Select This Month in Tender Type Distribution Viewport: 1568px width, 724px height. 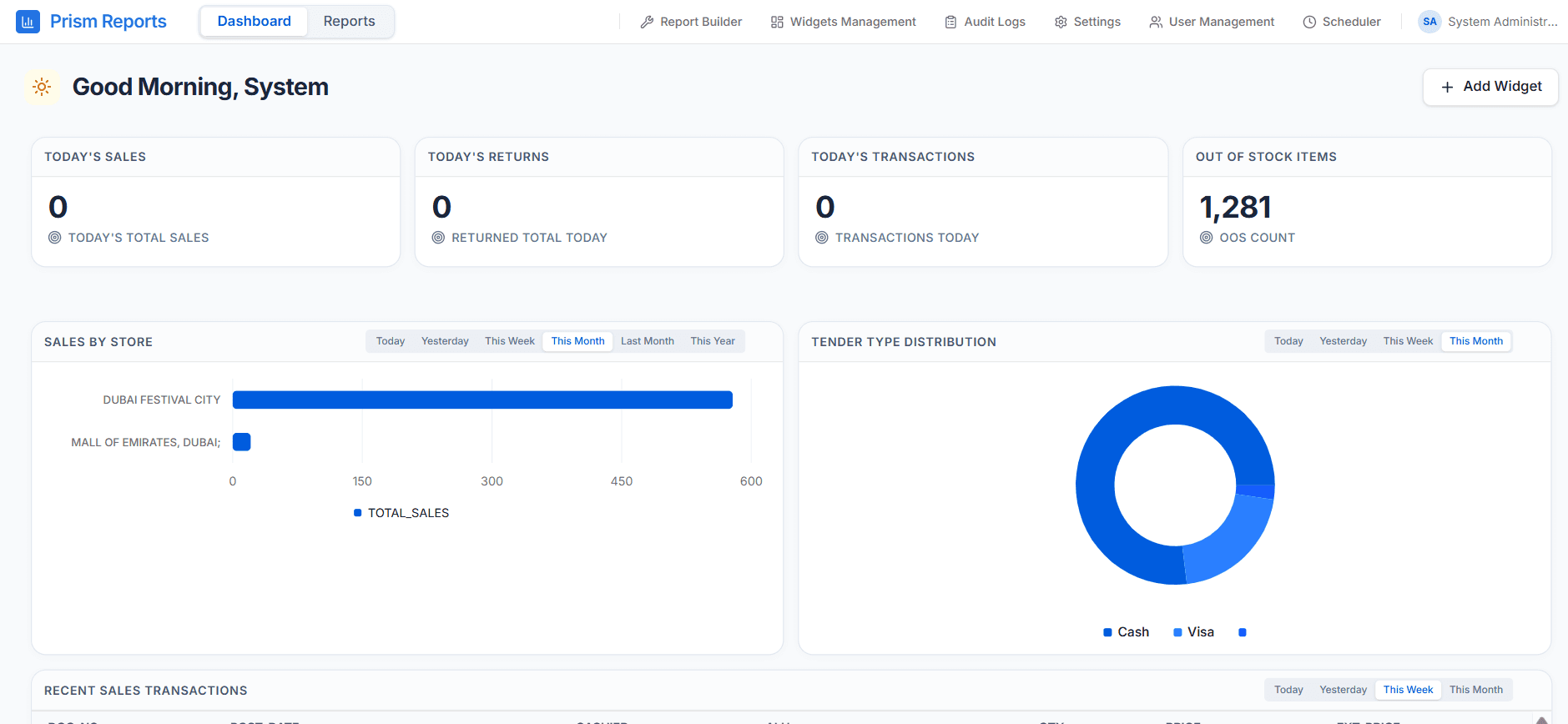1476,341
